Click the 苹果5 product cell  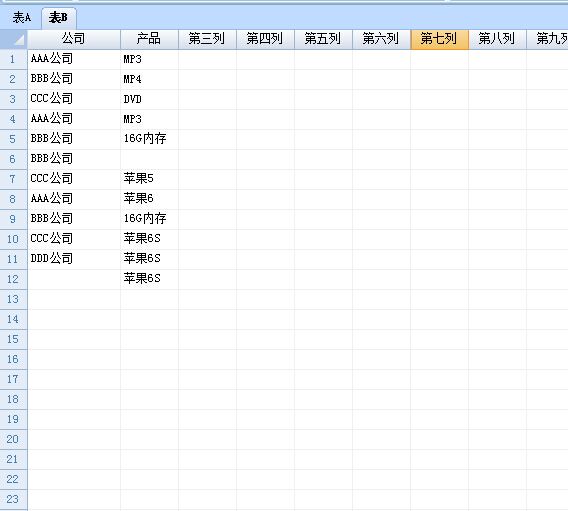[x=149, y=179]
